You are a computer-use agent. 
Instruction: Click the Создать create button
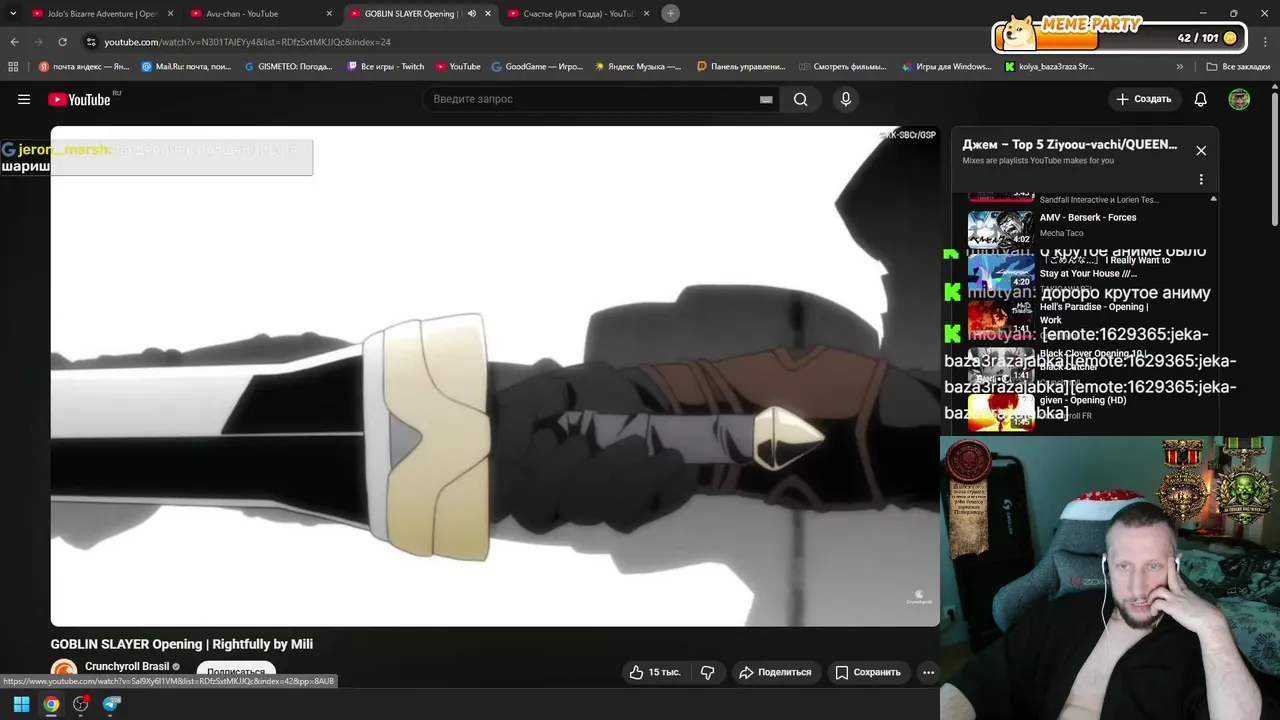tap(1143, 99)
